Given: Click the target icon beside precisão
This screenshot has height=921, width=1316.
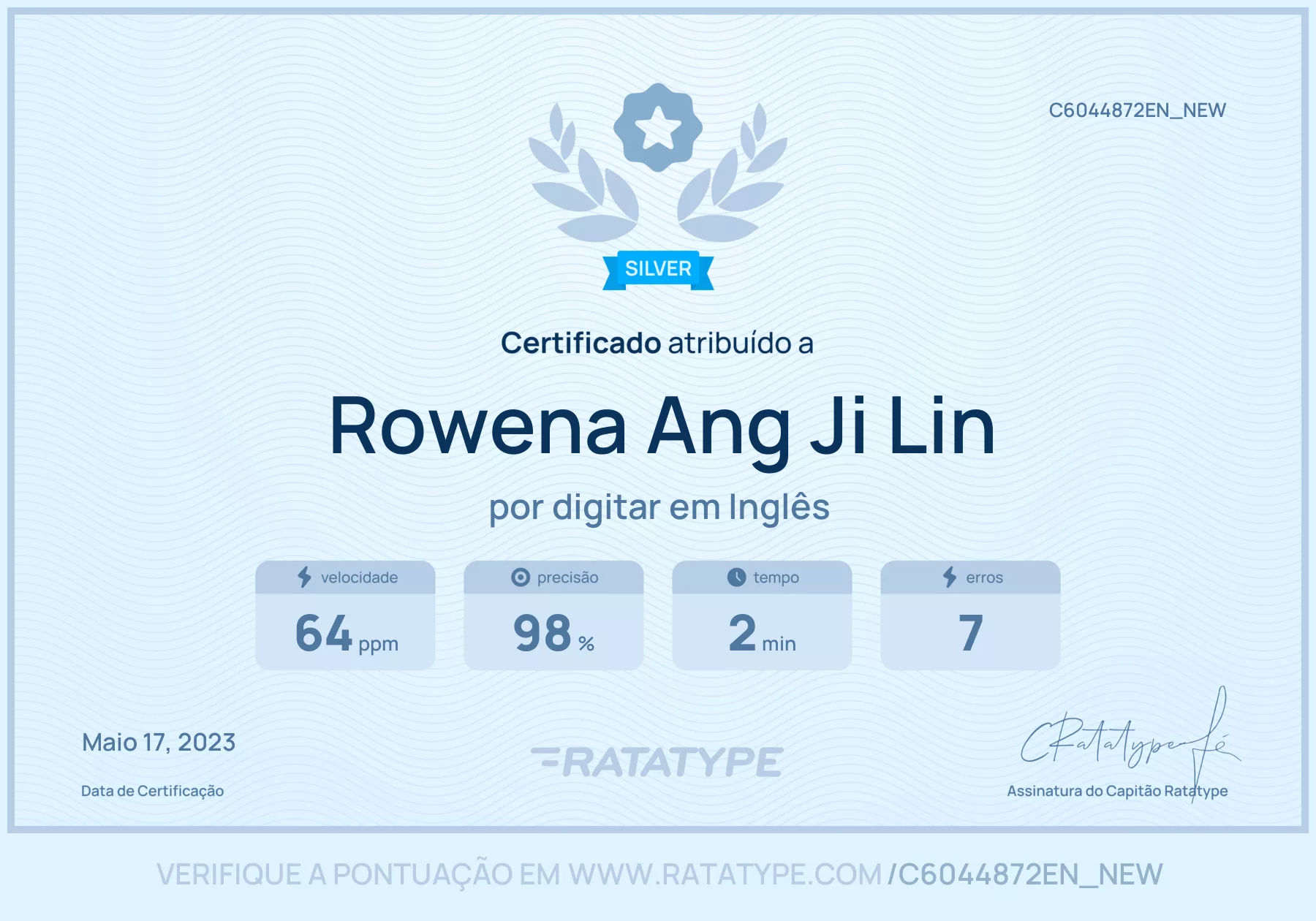Looking at the screenshot, I should (x=521, y=577).
